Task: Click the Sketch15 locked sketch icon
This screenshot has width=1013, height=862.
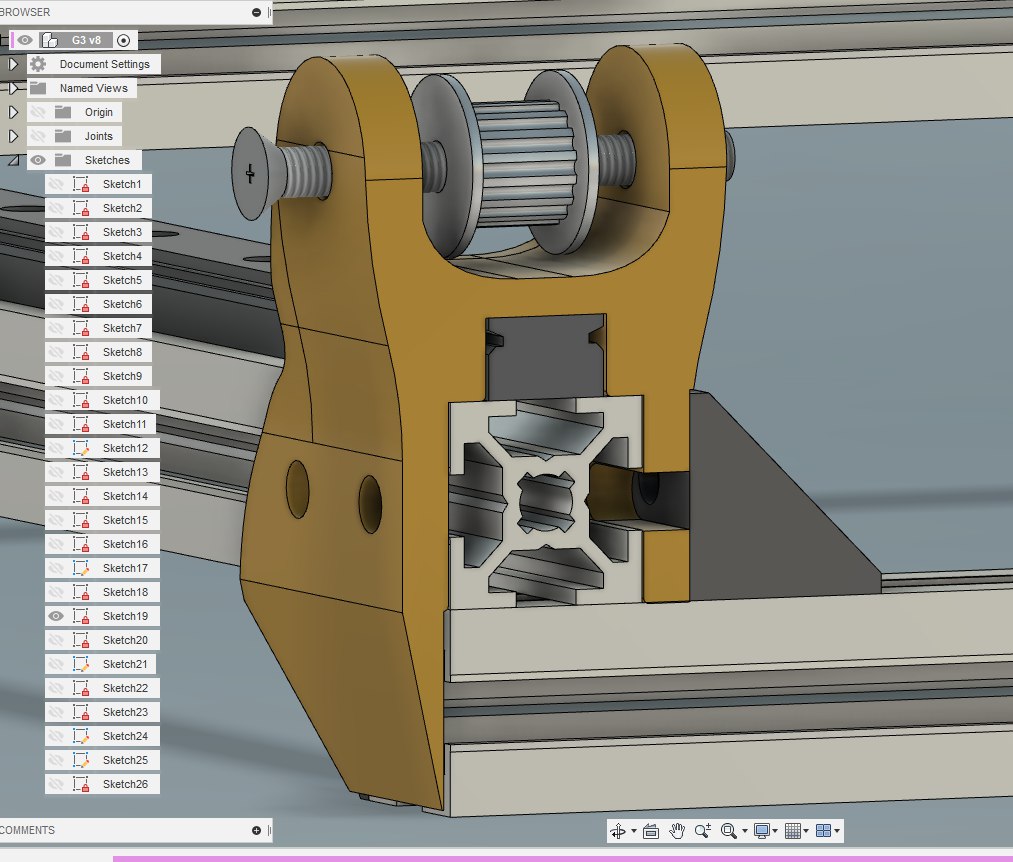Action: tap(81, 520)
